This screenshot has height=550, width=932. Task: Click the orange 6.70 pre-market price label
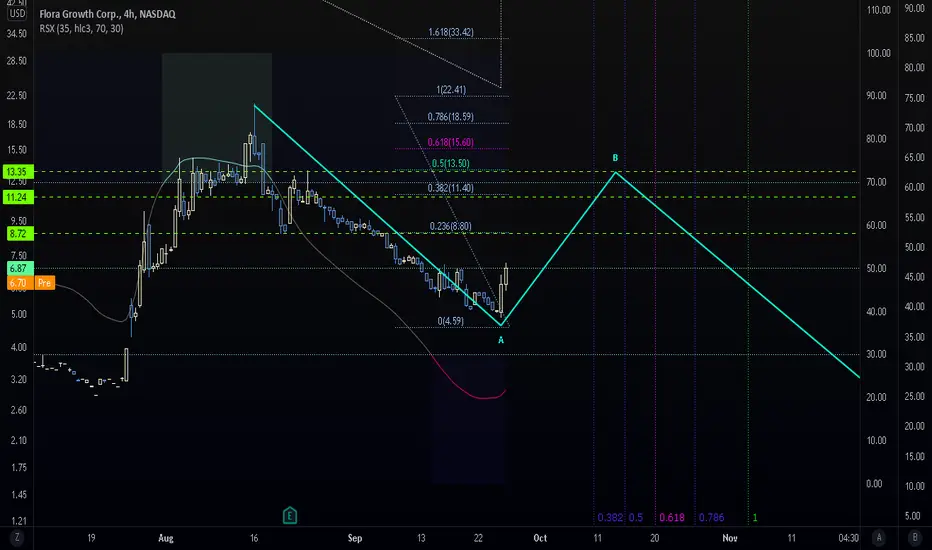18,283
